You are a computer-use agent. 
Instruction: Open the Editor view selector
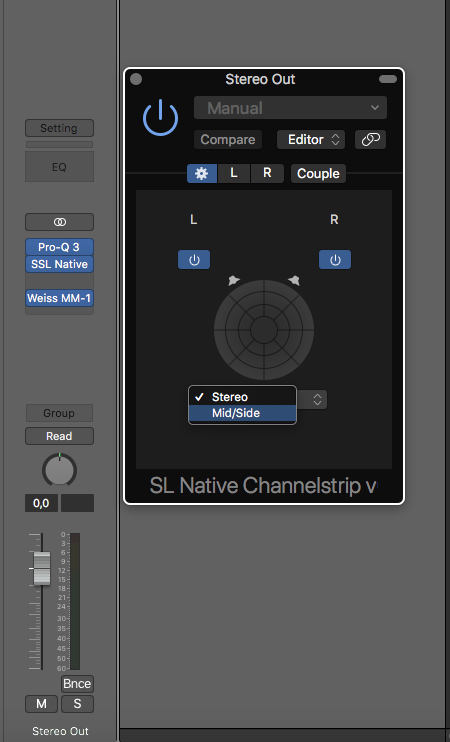click(311, 140)
